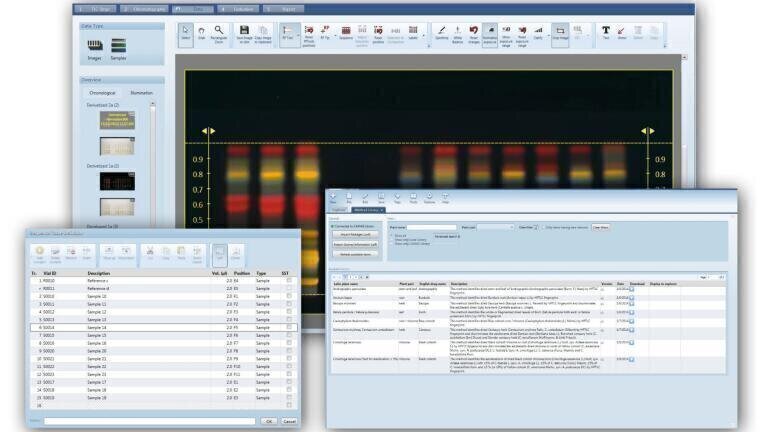
Task: Click the Clear filters button
Action: tap(601, 227)
